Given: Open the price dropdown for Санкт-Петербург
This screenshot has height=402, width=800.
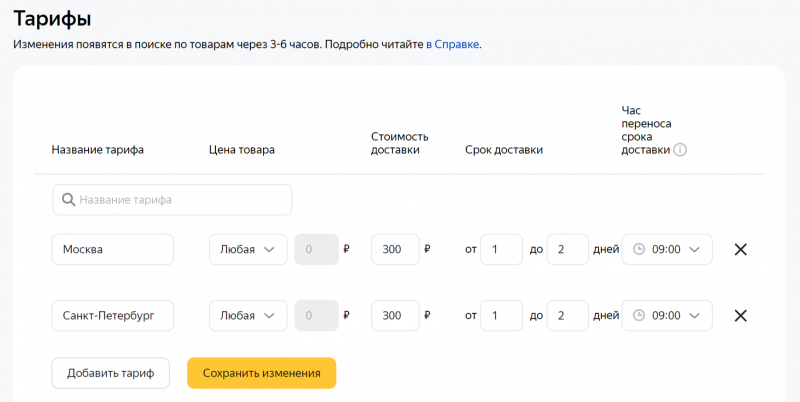Looking at the screenshot, I should click(247, 316).
